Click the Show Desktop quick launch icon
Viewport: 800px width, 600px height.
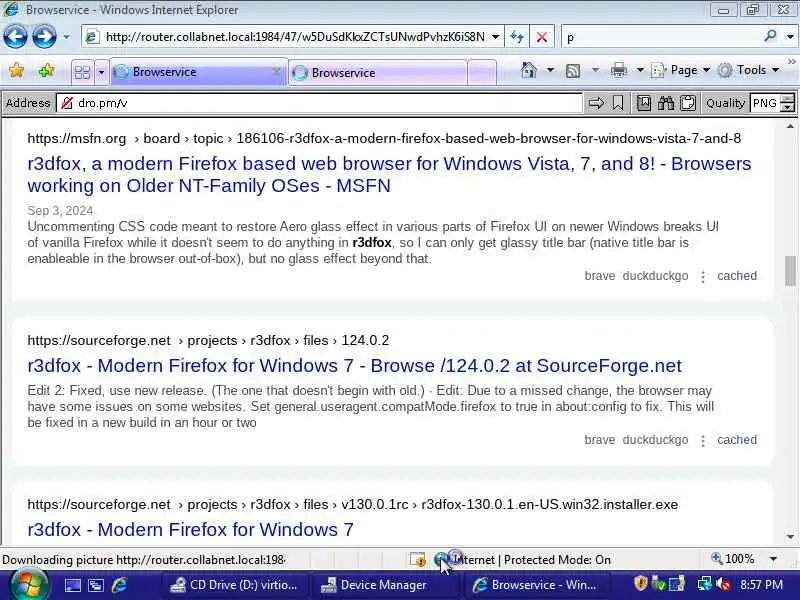point(72,585)
